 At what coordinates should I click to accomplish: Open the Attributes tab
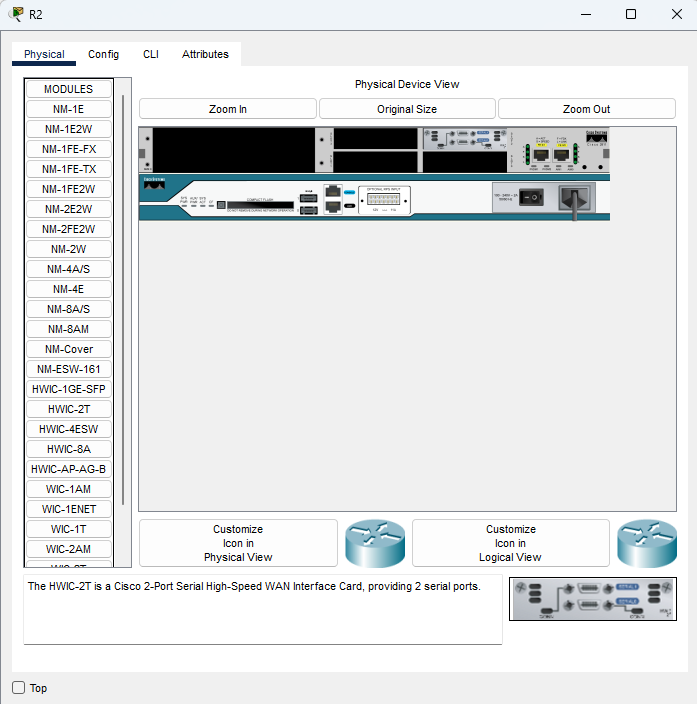pos(205,54)
